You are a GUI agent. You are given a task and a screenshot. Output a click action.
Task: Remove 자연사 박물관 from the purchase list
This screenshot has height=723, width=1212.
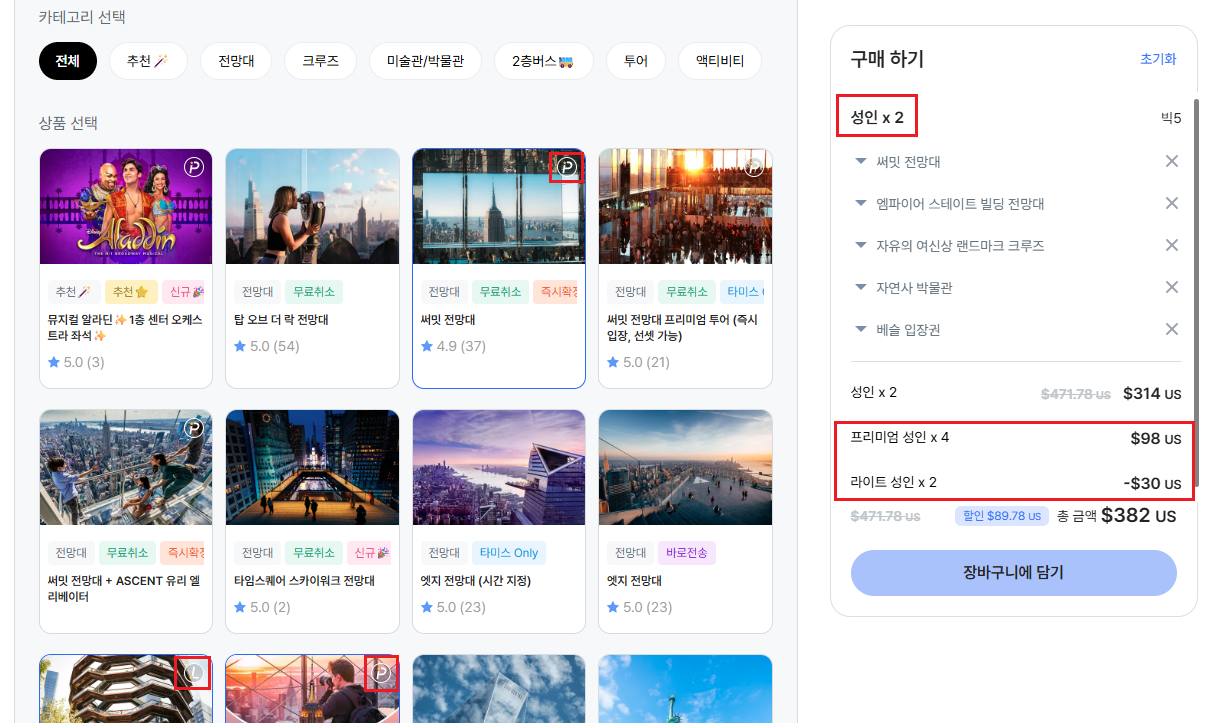(x=1172, y=287)
